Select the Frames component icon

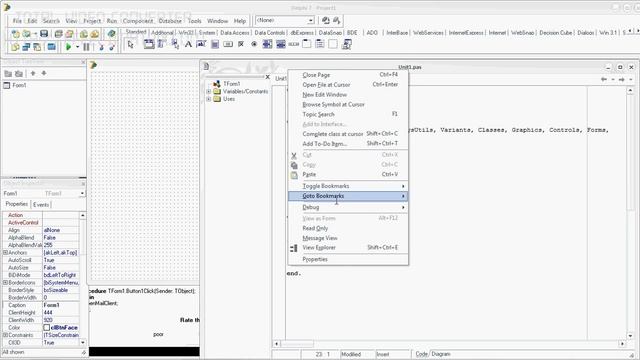(x=149, y=44)
